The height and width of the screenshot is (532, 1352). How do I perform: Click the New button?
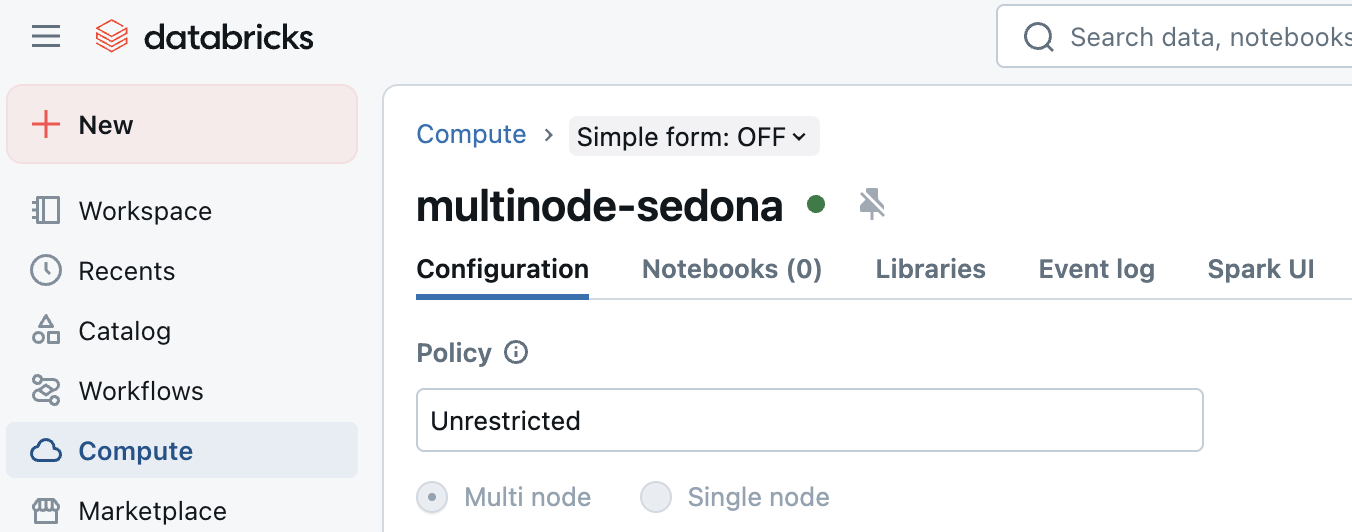click(x=182, y=125)
